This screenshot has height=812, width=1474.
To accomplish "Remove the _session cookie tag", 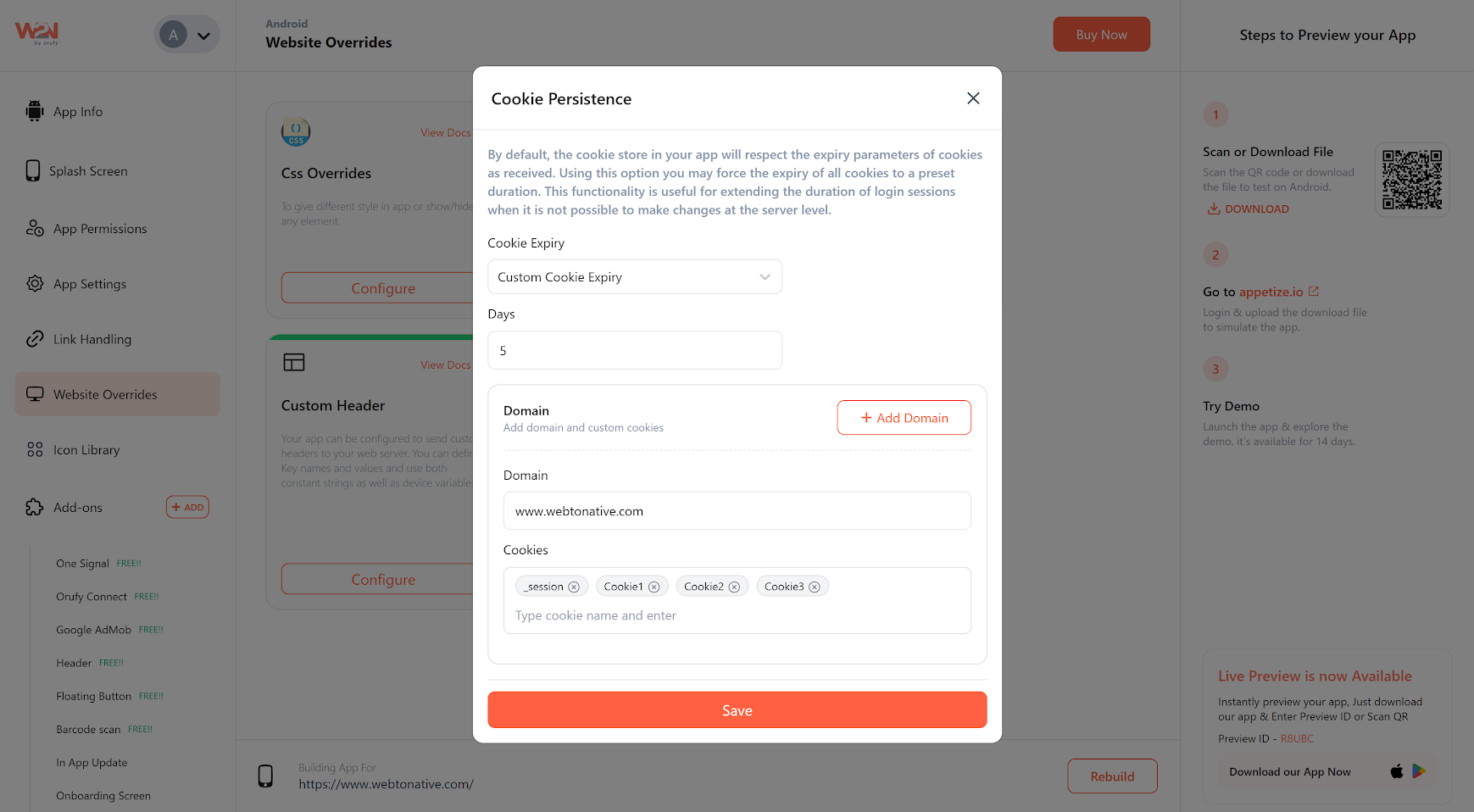I will [x=574, y=587].
